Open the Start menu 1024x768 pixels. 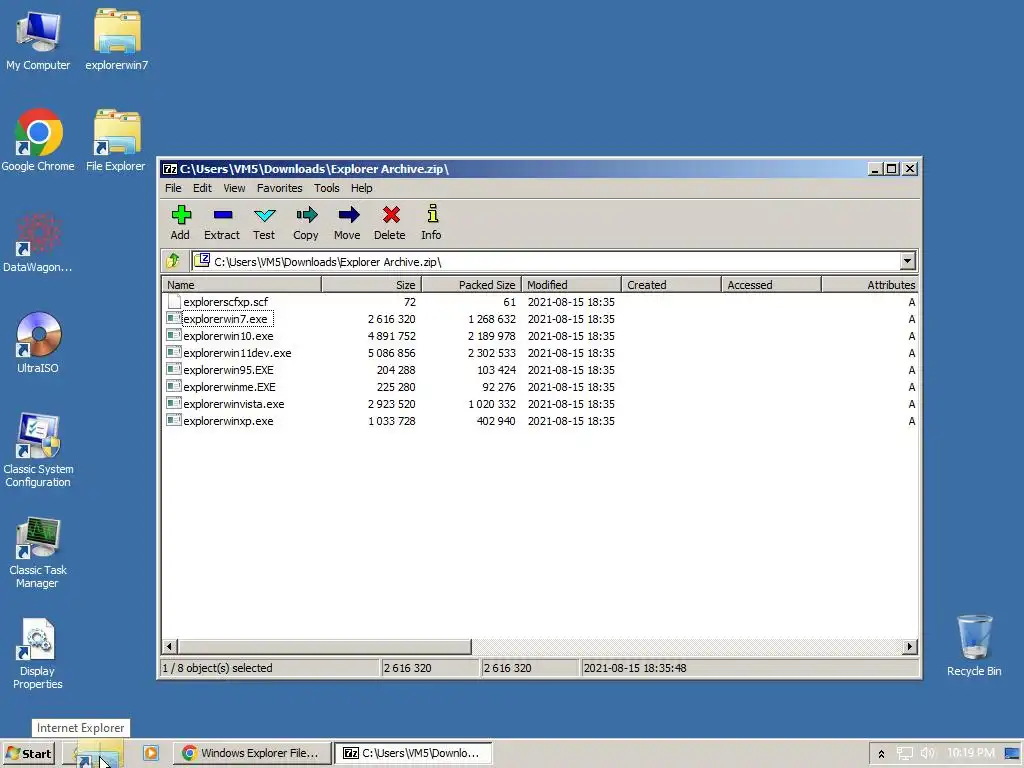click(x=29, y=753)
